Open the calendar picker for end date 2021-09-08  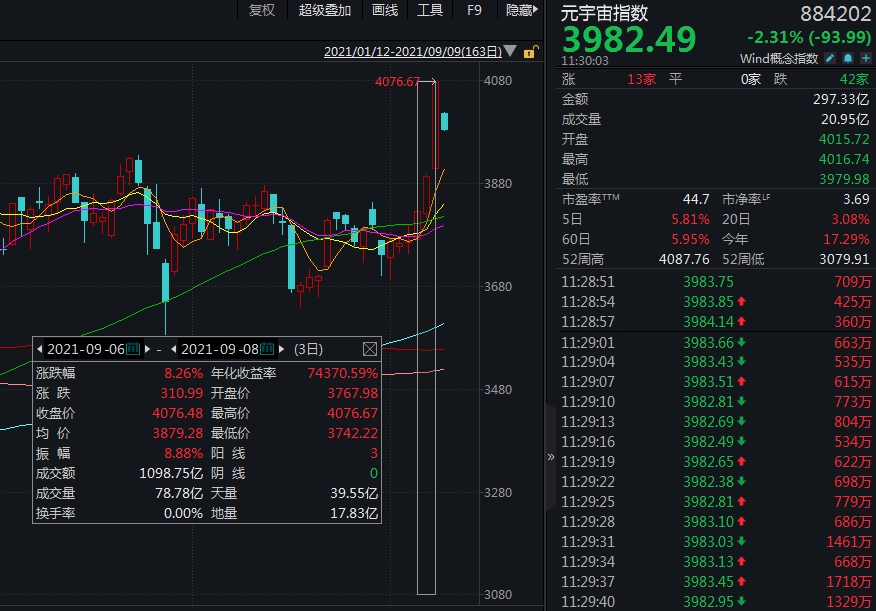[x=267, y=349]
